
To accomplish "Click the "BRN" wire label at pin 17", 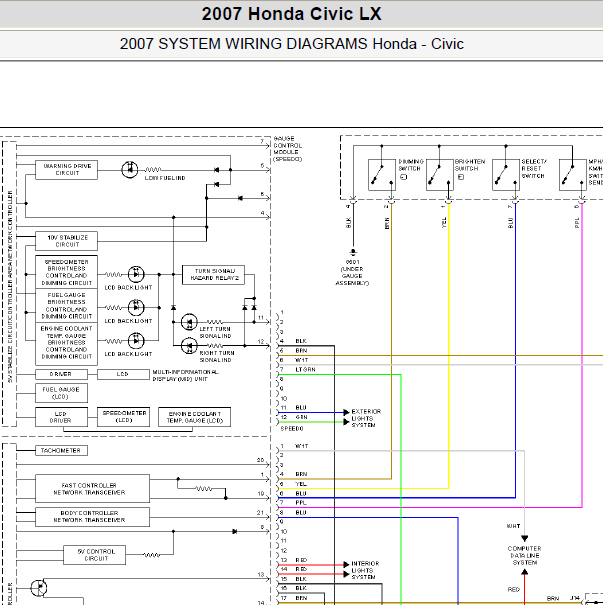I will (x=301, y=598).
